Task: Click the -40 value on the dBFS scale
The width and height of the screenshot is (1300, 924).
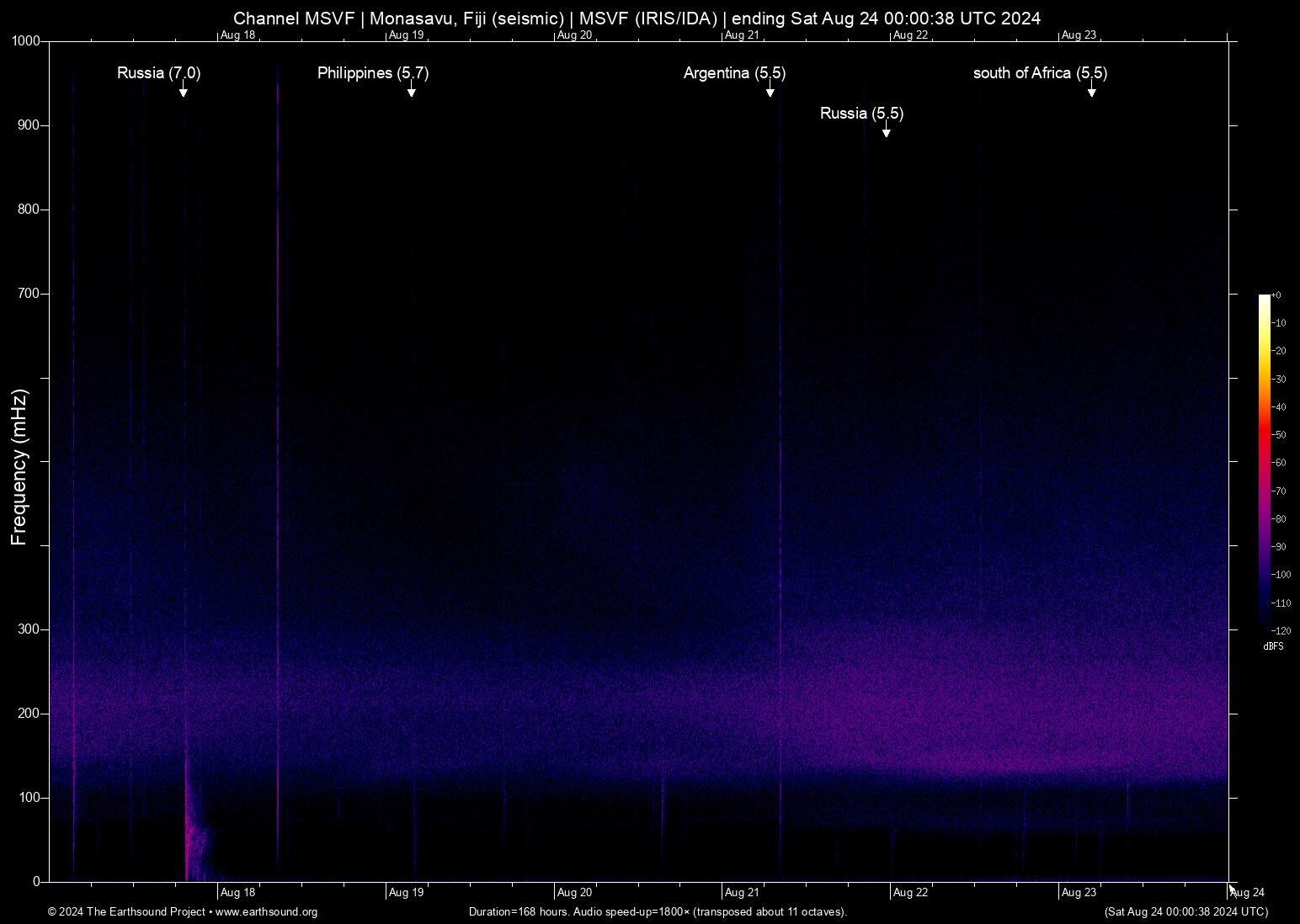Action: click(x=1278, y=407)
